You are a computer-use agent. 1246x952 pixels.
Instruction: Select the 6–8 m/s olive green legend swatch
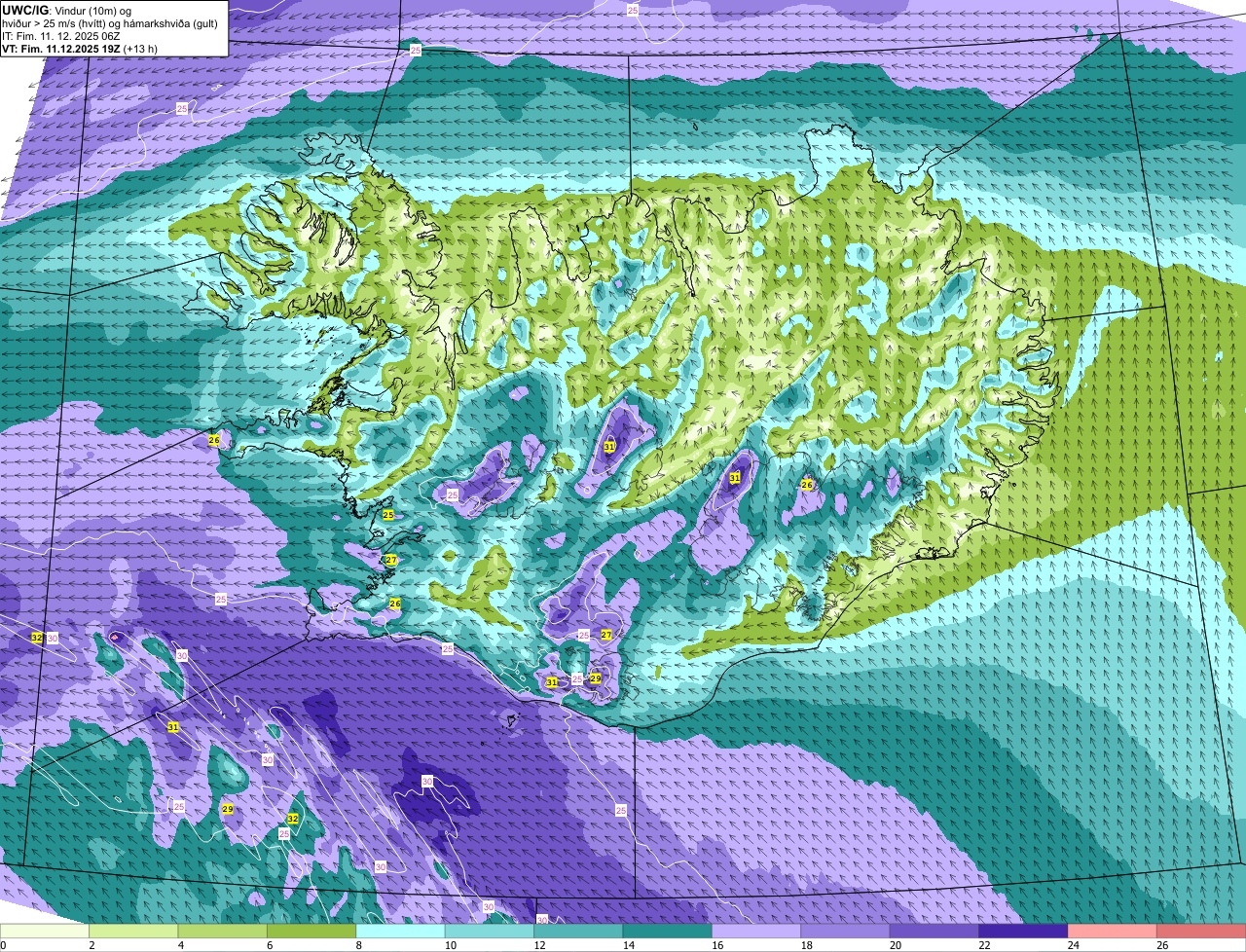pos(311,932)
